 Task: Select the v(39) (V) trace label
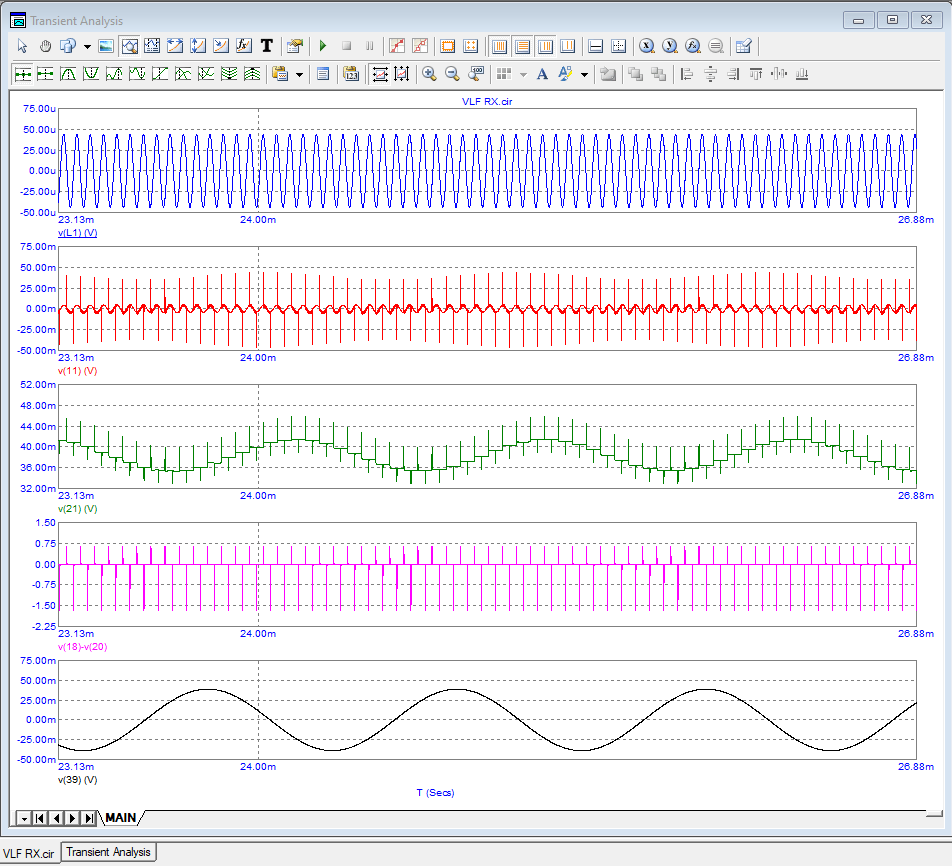pyautogui.click(x=78, y=779)
